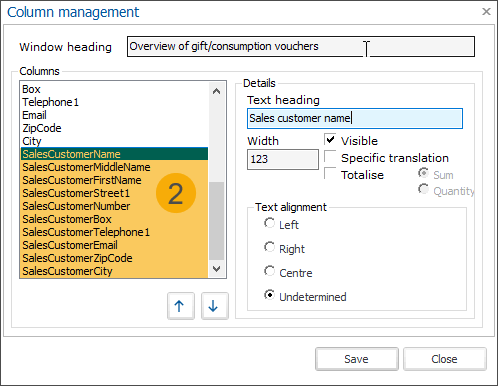Click the columns list scrollbar thumb
Screen dimensions: 498x386
(x=216, y=221)
